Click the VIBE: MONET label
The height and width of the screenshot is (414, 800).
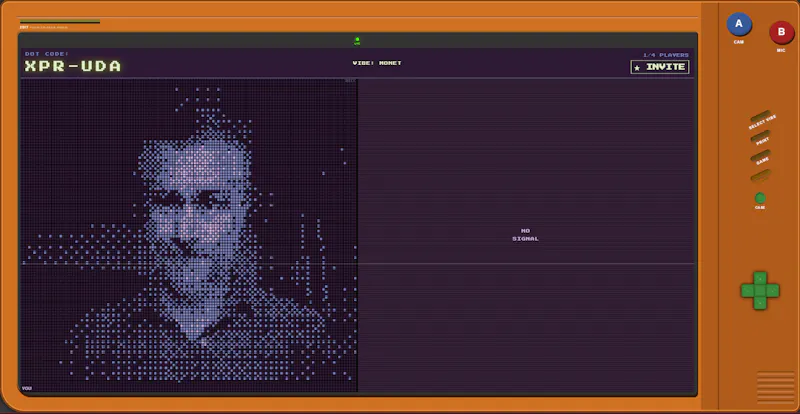[377, 63]
